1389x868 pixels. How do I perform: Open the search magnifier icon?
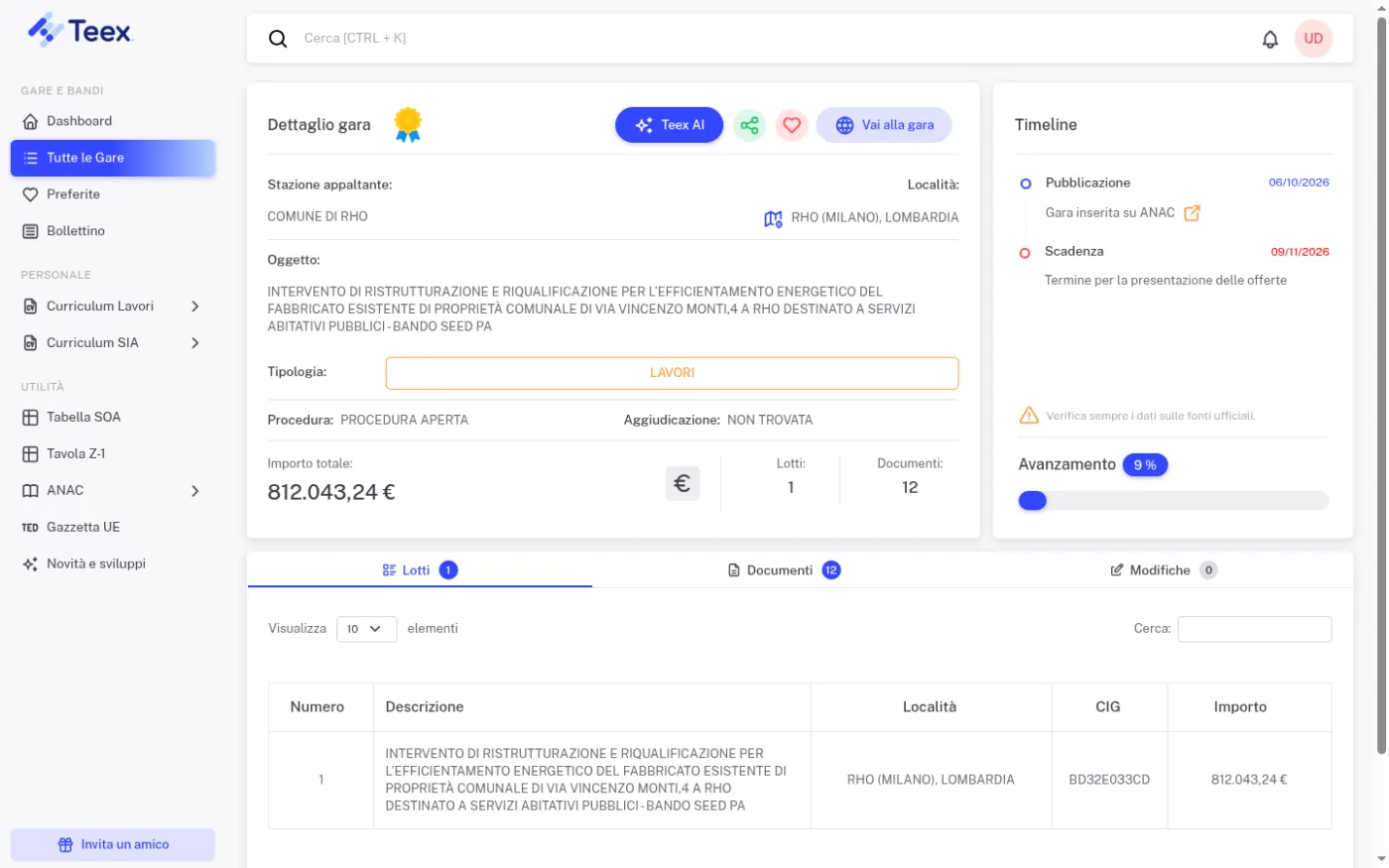coord(278,39)
